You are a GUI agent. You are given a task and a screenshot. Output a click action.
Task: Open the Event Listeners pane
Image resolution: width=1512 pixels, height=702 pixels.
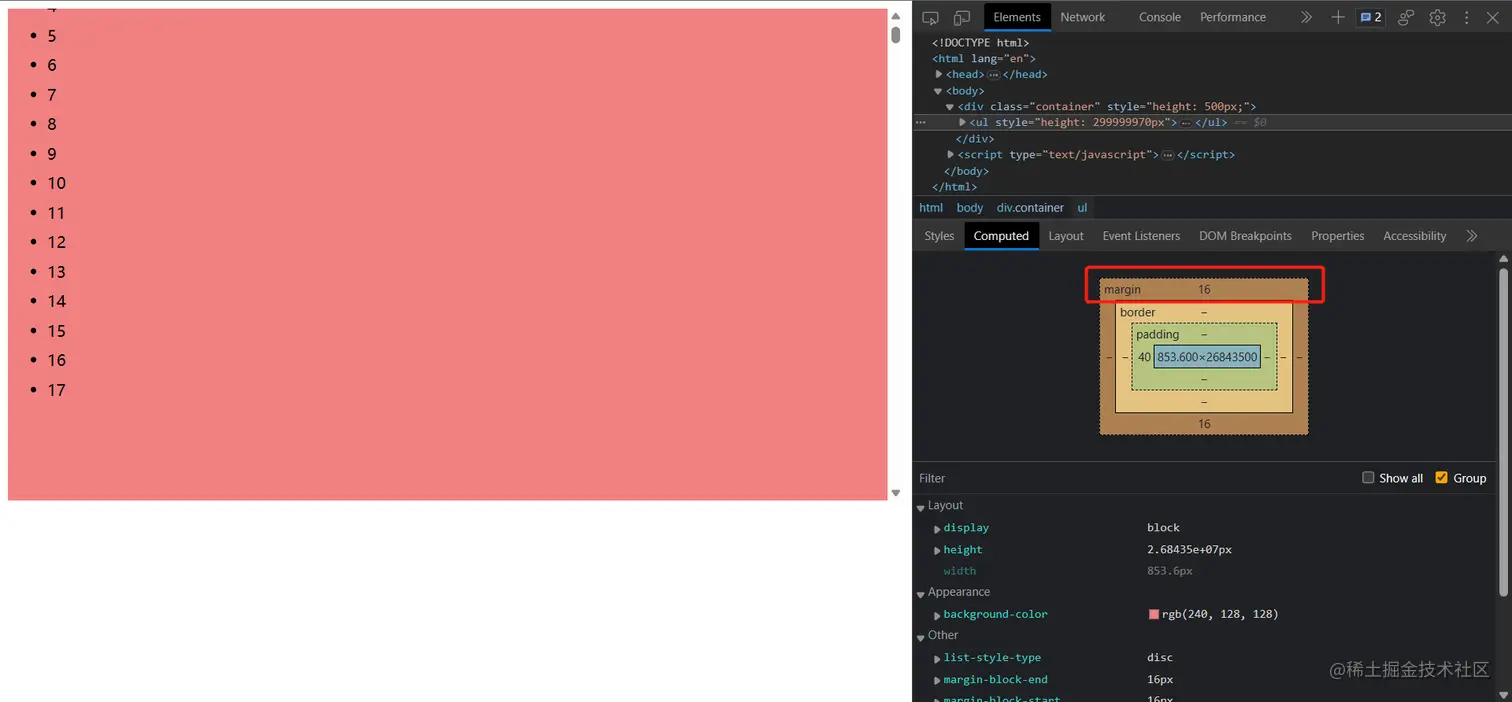[x=1141, y=236]
